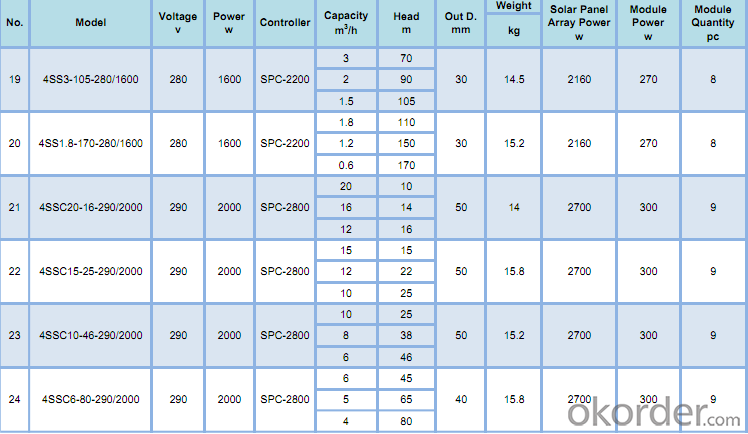Click the Solar Panel Array Power header
Image resolution: width=748 pixels, height=434 pixels.
click(x=579, y=22)
